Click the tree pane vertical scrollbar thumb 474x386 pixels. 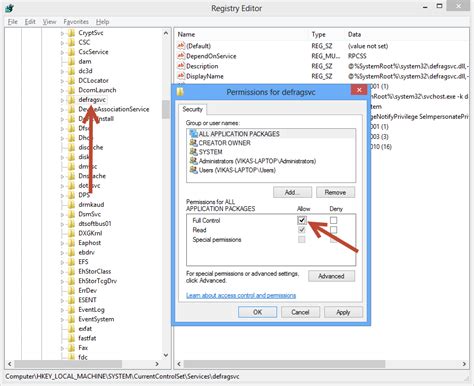(x=166, y=109)
